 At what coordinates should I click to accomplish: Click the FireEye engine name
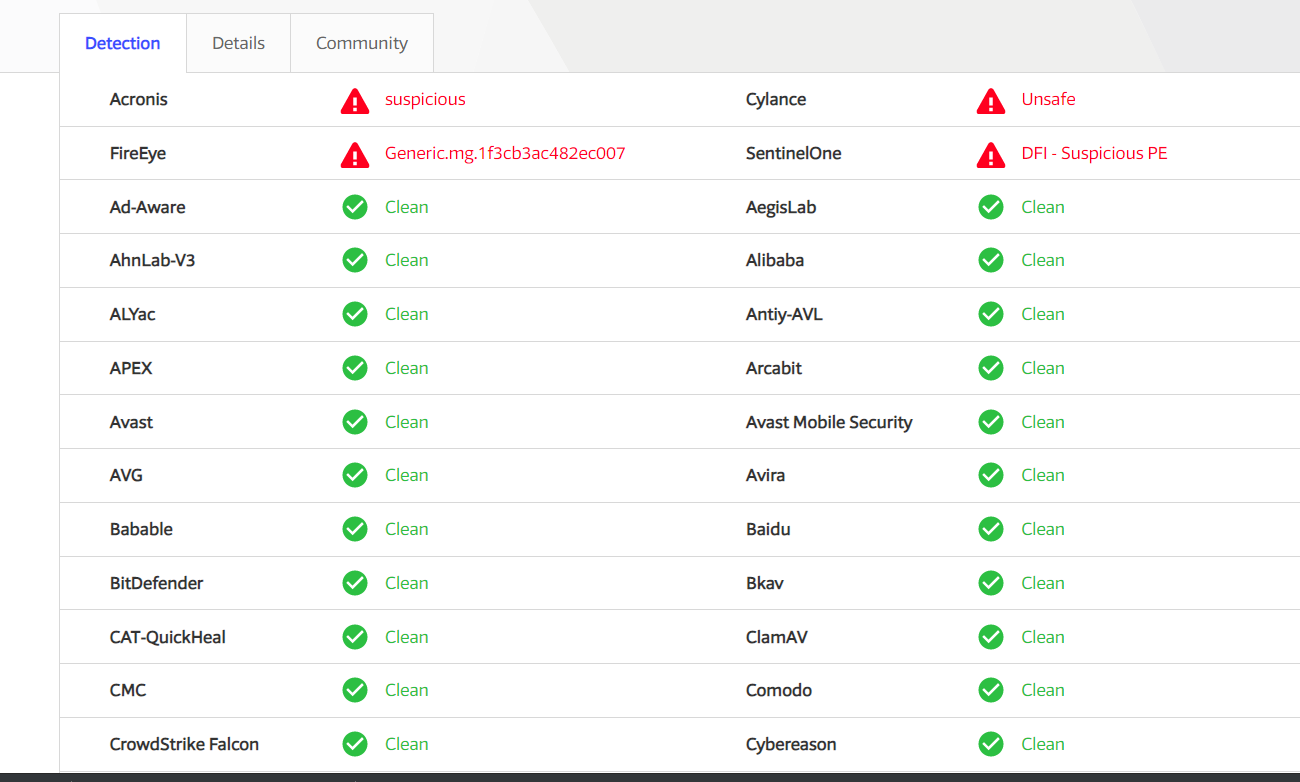[138, 153]
